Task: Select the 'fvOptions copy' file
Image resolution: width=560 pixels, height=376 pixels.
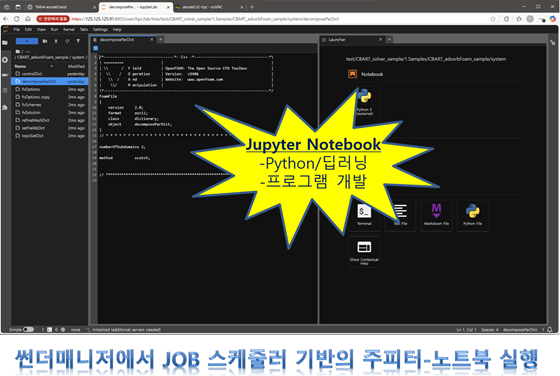Action: (49, 97)
